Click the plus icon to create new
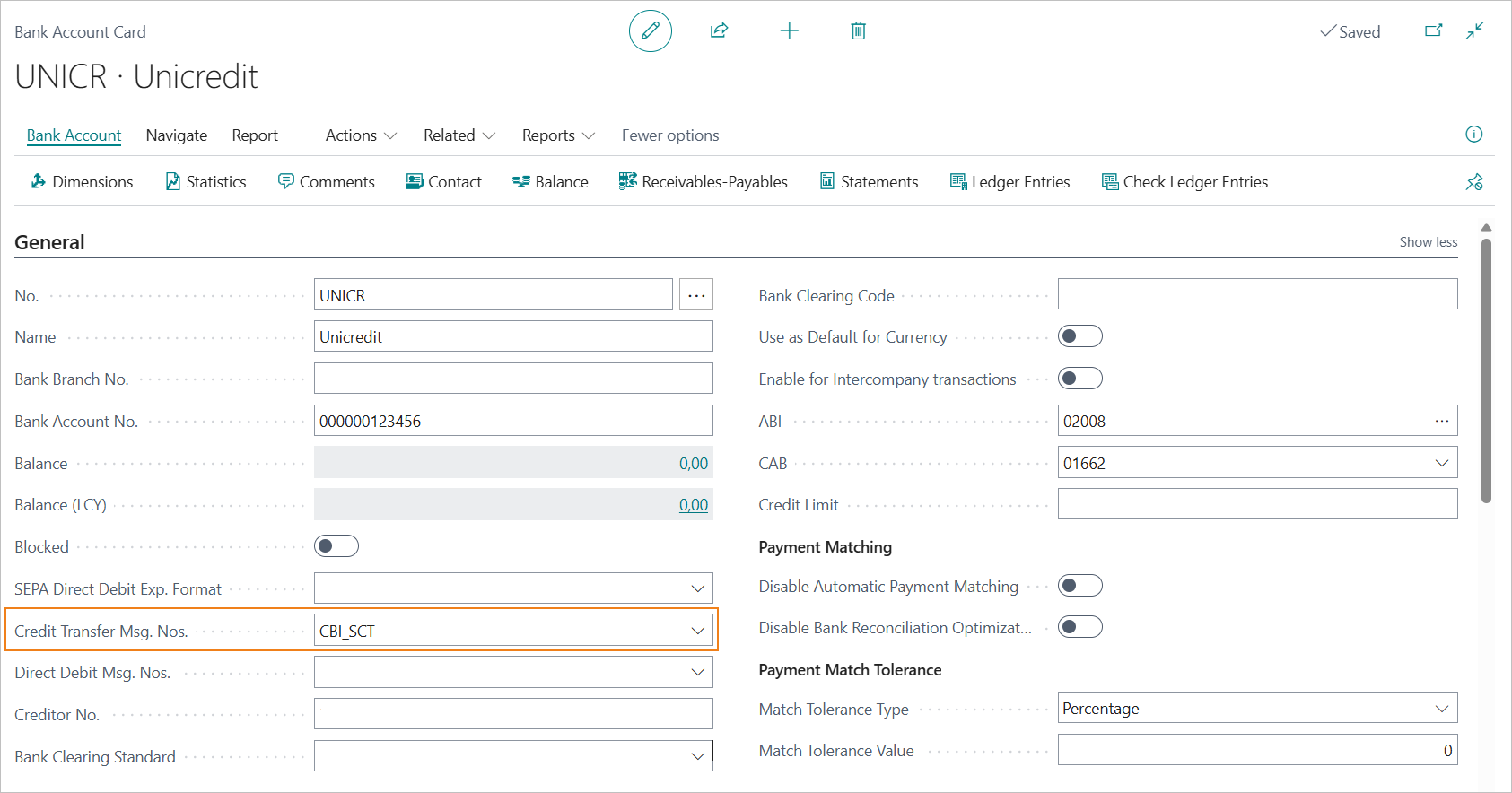Screen dimensions: 1512x793 click(x=789, y=31)
